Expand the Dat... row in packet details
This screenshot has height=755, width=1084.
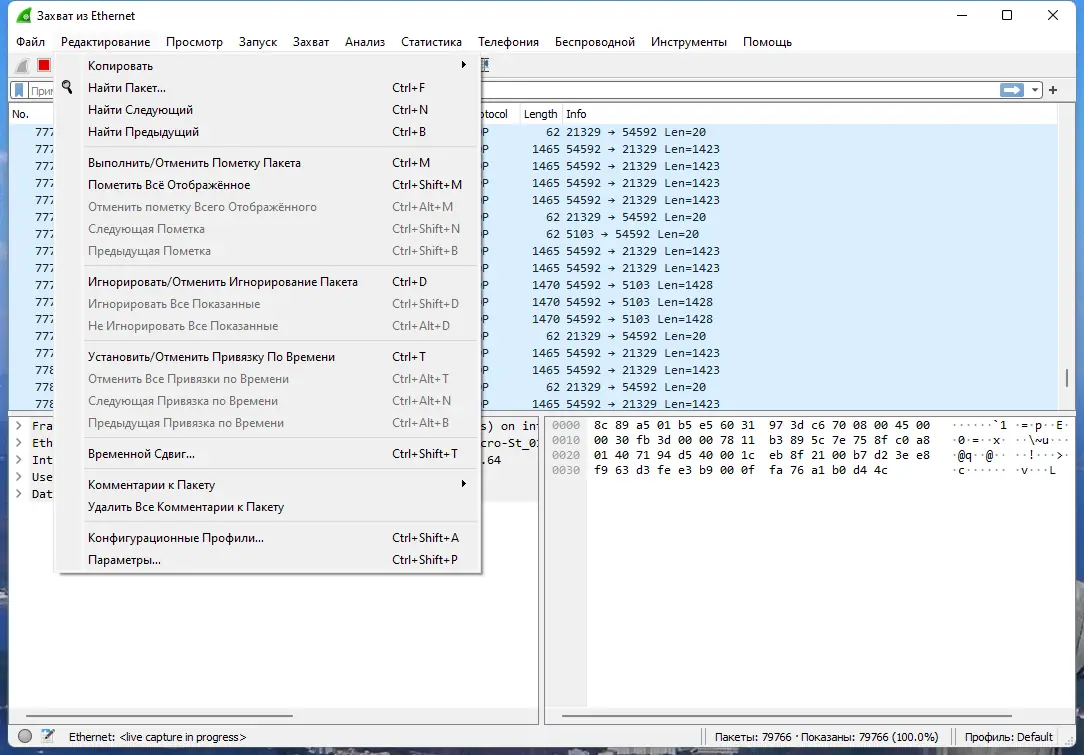(x=19, y=494)
